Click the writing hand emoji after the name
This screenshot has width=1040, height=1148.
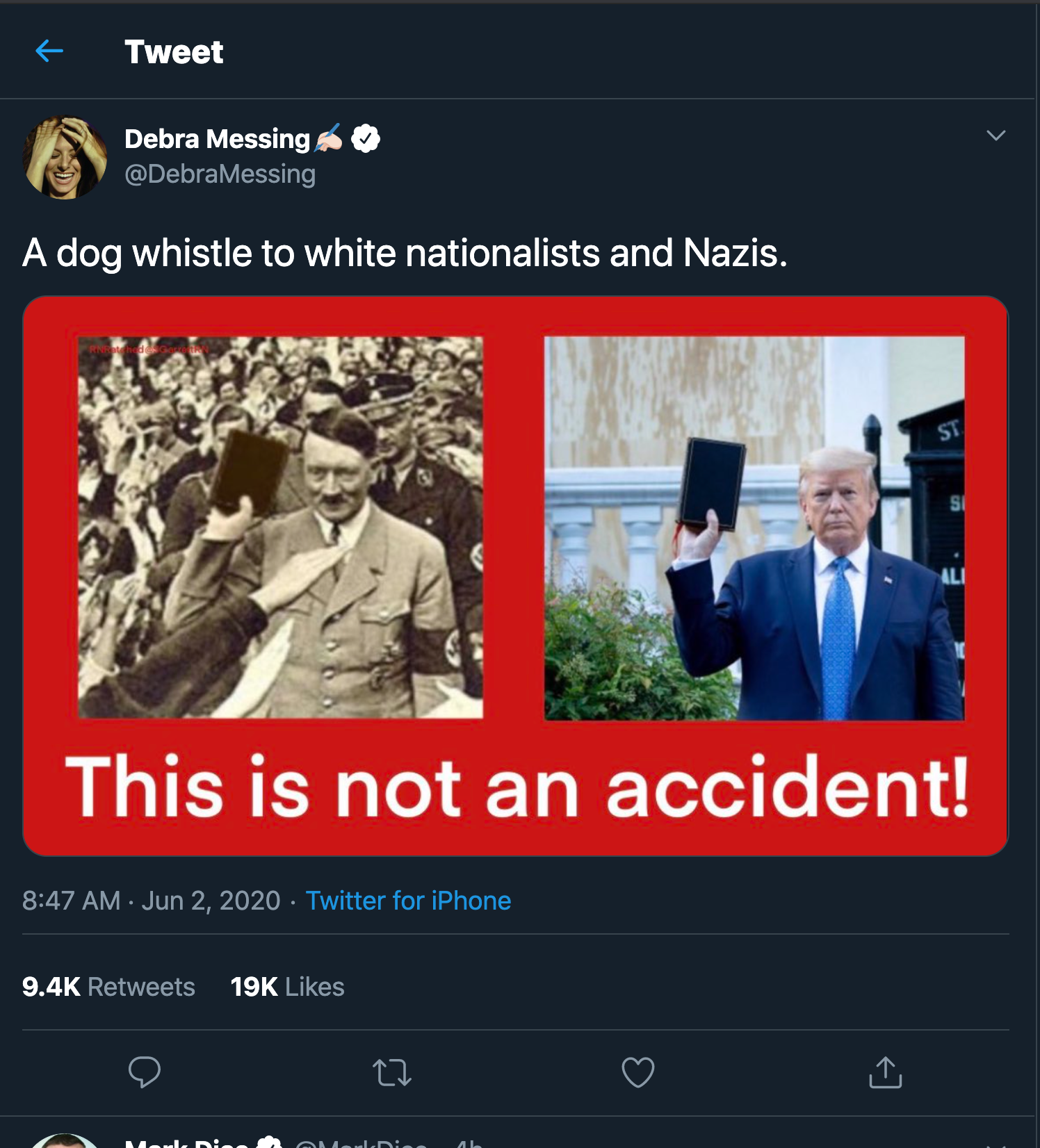pos(329,138)
